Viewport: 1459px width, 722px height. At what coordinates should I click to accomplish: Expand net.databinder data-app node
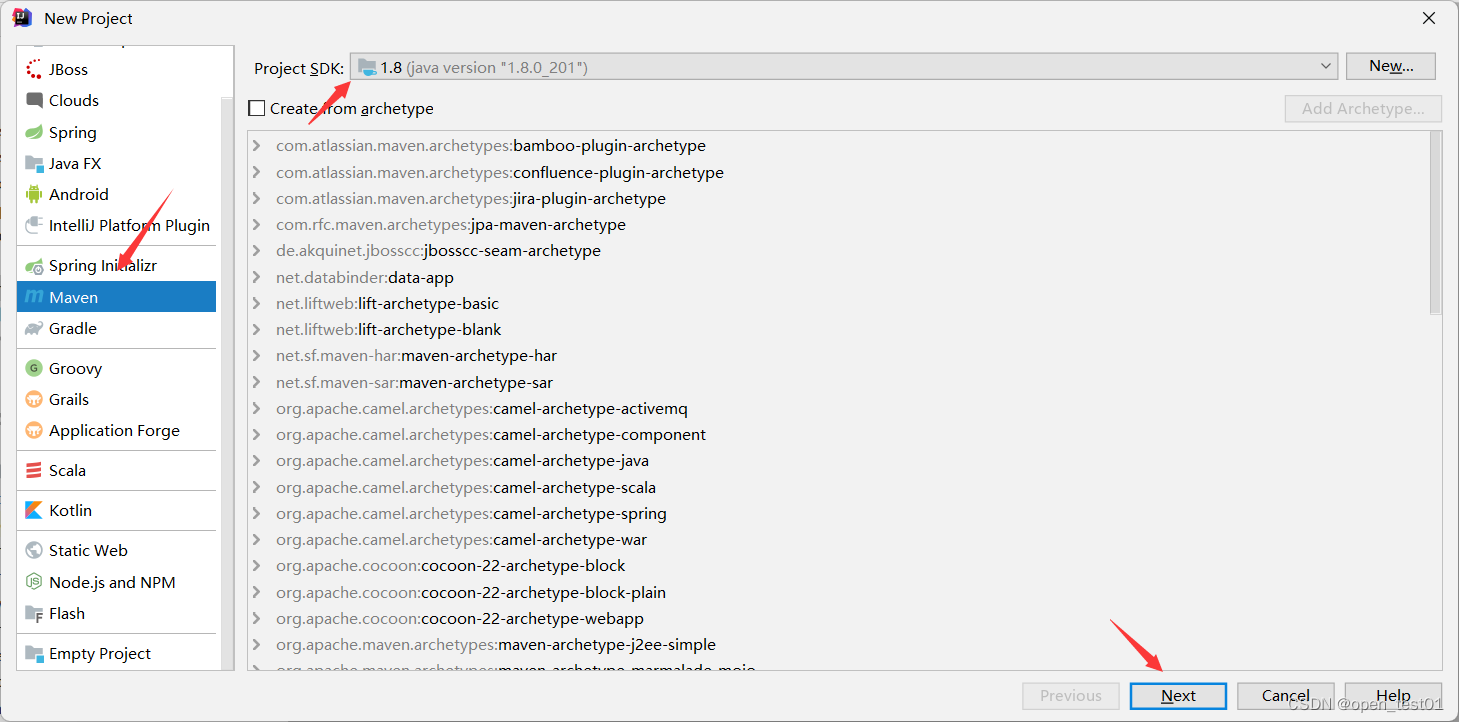[257, 277]
